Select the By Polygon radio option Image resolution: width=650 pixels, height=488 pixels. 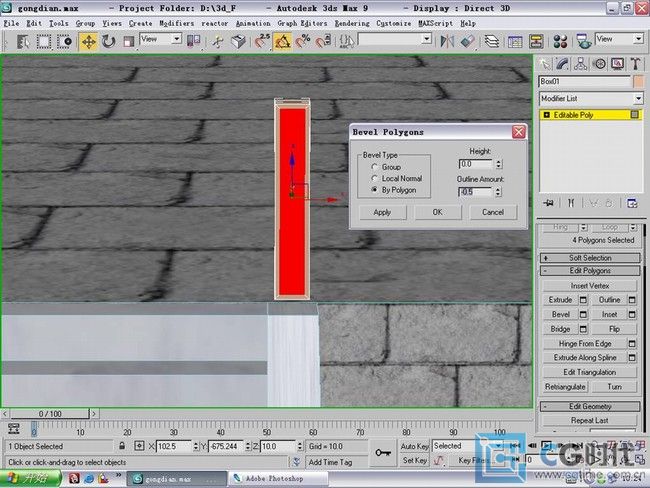(374, 190)
